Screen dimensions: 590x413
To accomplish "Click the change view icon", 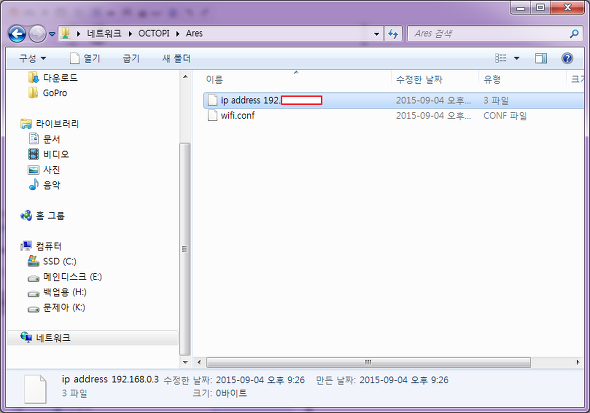I will 501,58.
